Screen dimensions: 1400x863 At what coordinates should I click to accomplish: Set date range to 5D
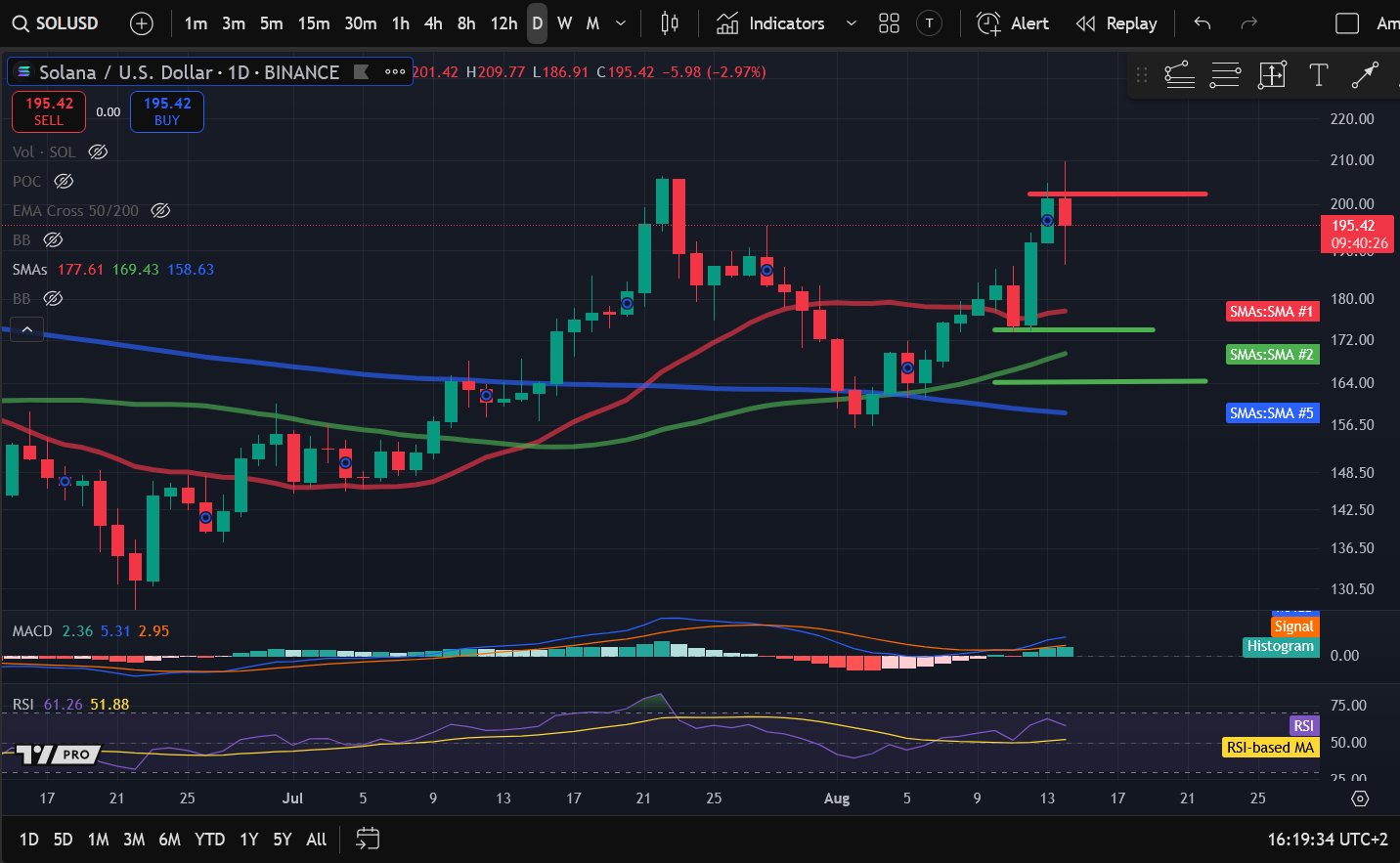point(63,840)
